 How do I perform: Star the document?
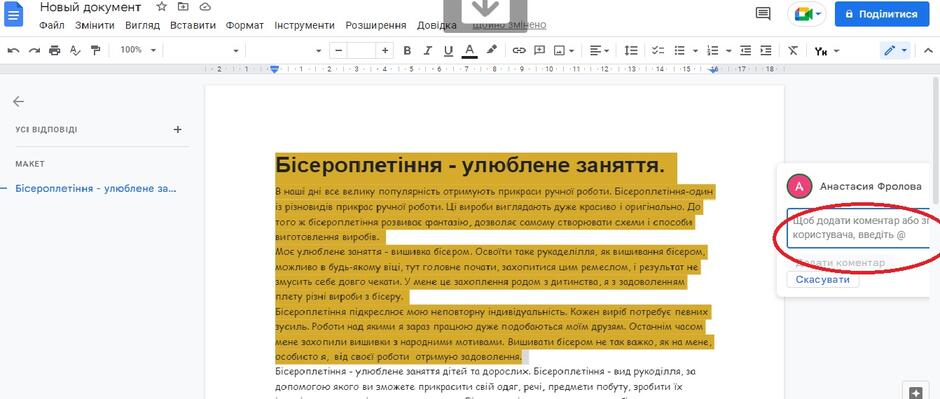[x=161, y=7]
